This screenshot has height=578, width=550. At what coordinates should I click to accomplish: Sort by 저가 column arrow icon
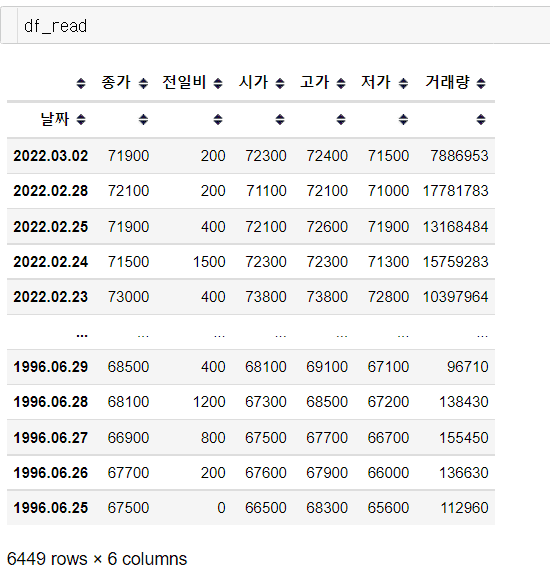[x=403, y=83]
